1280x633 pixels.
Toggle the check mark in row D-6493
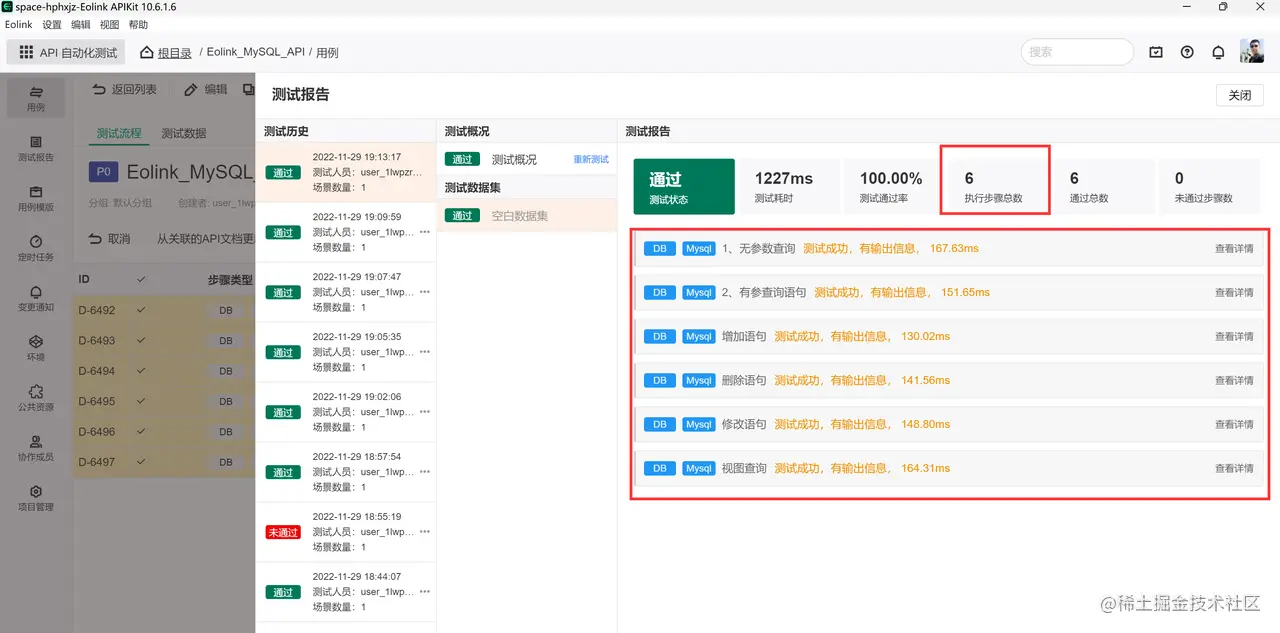click(x=141, y=340)
